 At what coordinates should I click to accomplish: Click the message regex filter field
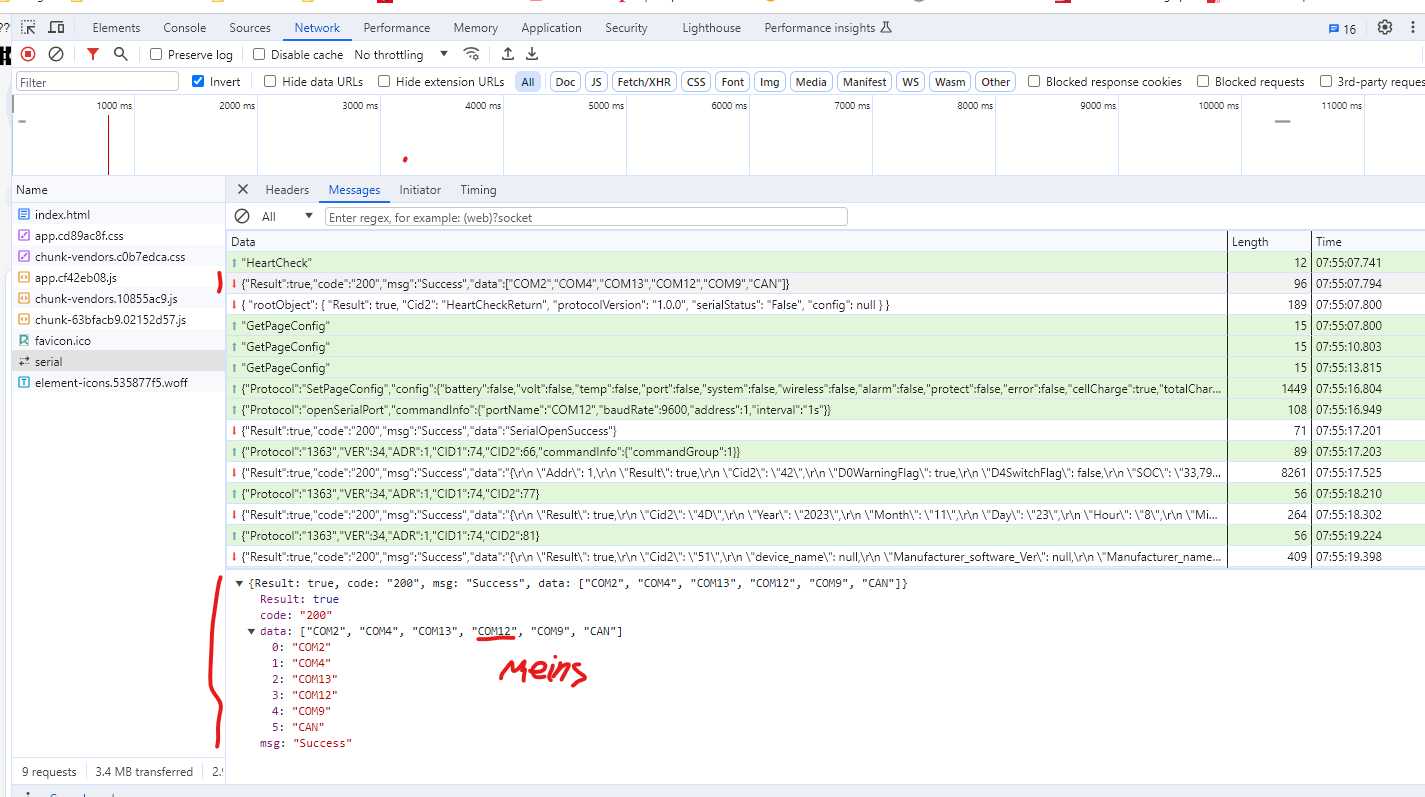coord(586,217)
